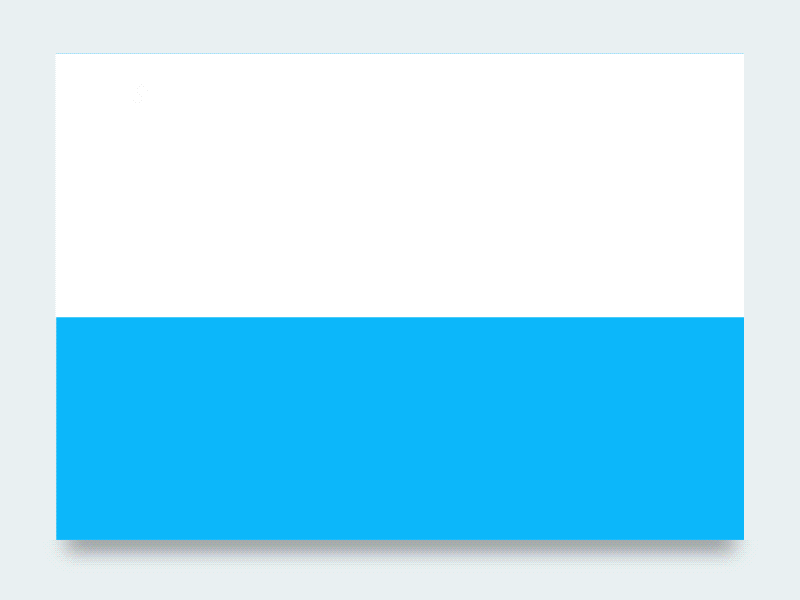Image resolution: width=800 pixels, height=600 pixels.
Task: Click the white upper section of the card
Action: 399,185
